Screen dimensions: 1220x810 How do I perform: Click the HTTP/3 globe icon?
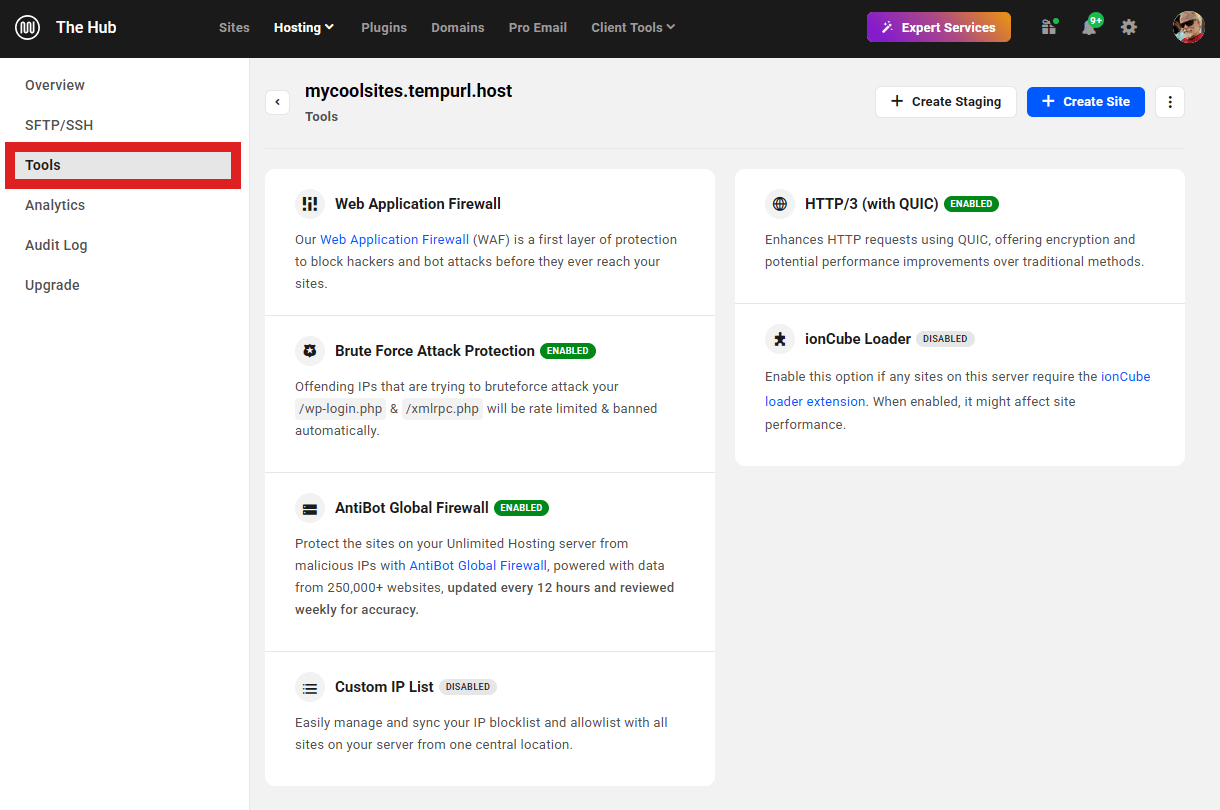click(780, 204)
